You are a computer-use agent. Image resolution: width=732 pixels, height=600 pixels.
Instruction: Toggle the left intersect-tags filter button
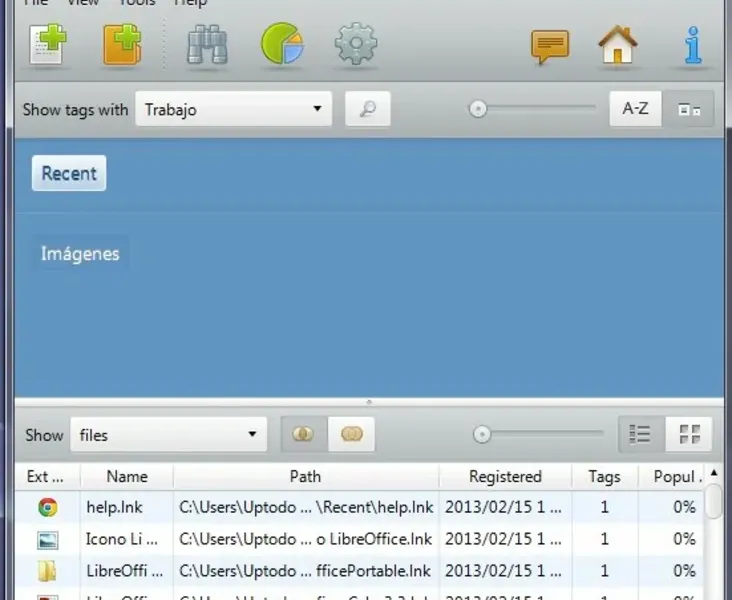pyautogui.click(x=303, y=434)
